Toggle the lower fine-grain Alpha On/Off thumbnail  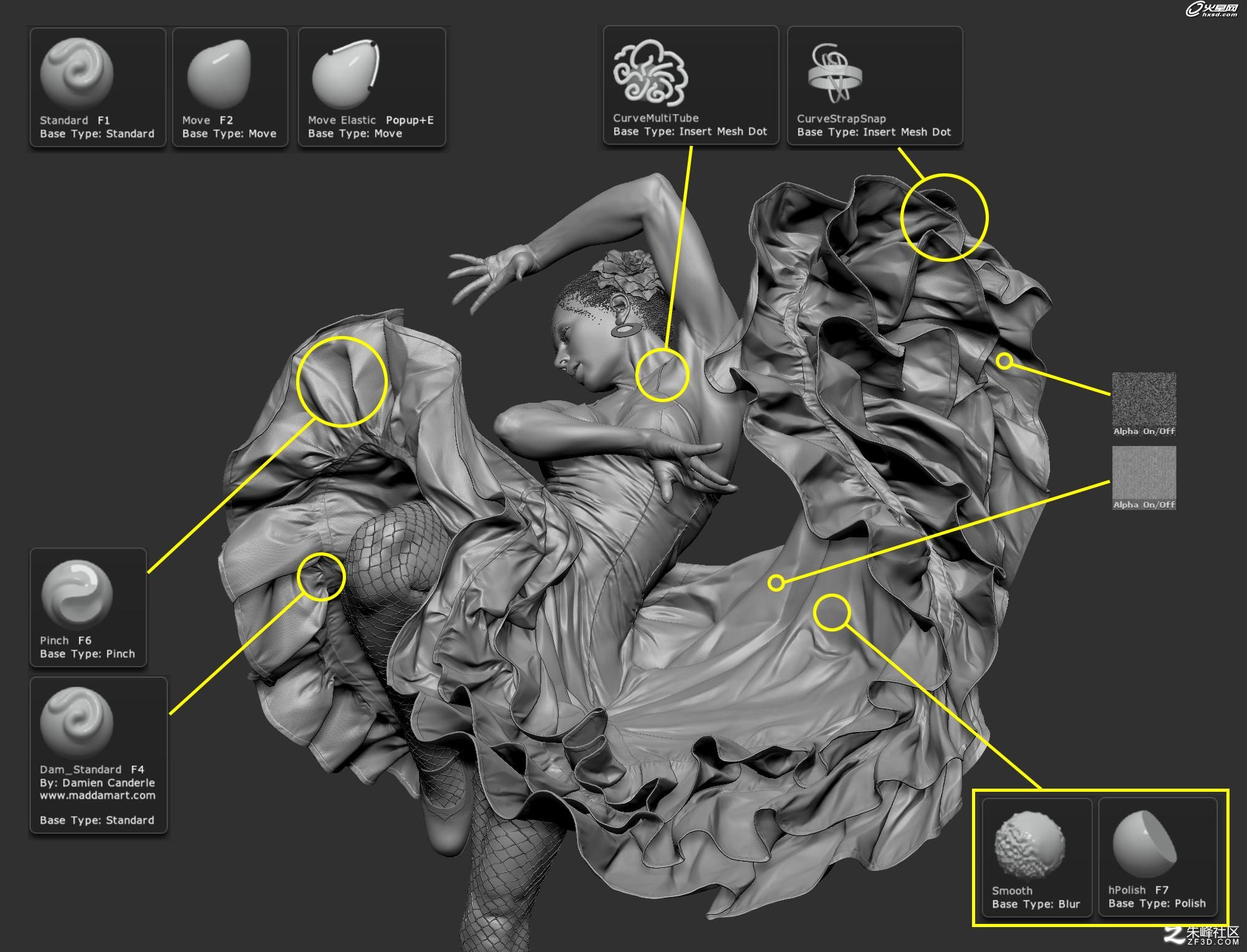1144,478
